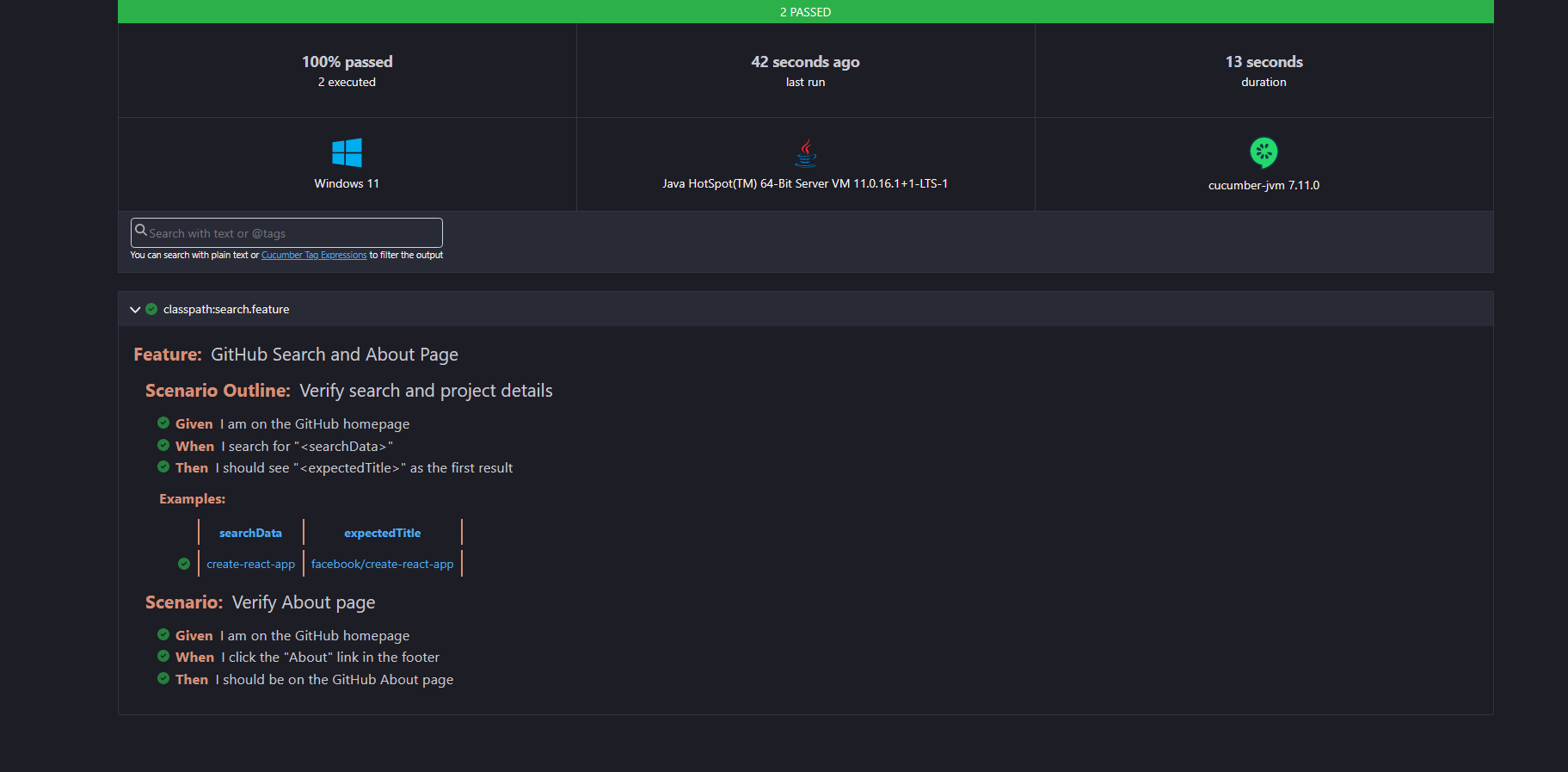Click the magnifier icon in search box
Viewport: 1568px width, 772px height.
click(x=141, y=231)
